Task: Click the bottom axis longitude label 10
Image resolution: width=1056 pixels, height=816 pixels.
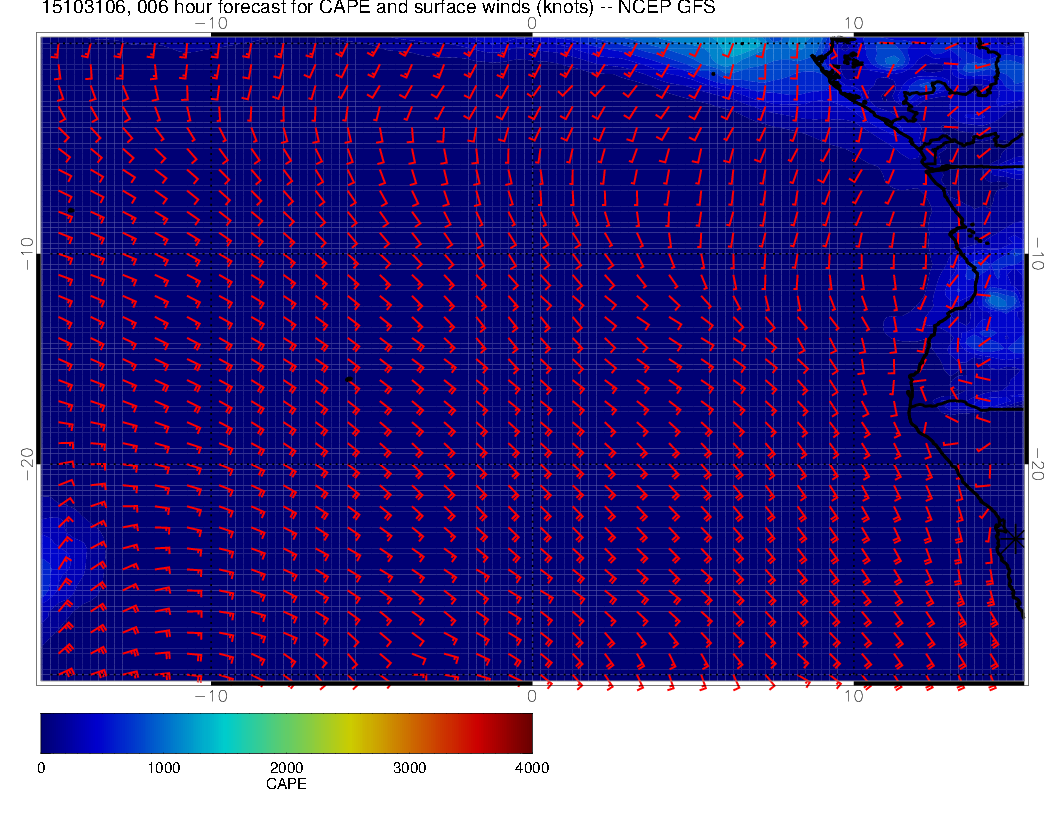Action: [853, 696]
